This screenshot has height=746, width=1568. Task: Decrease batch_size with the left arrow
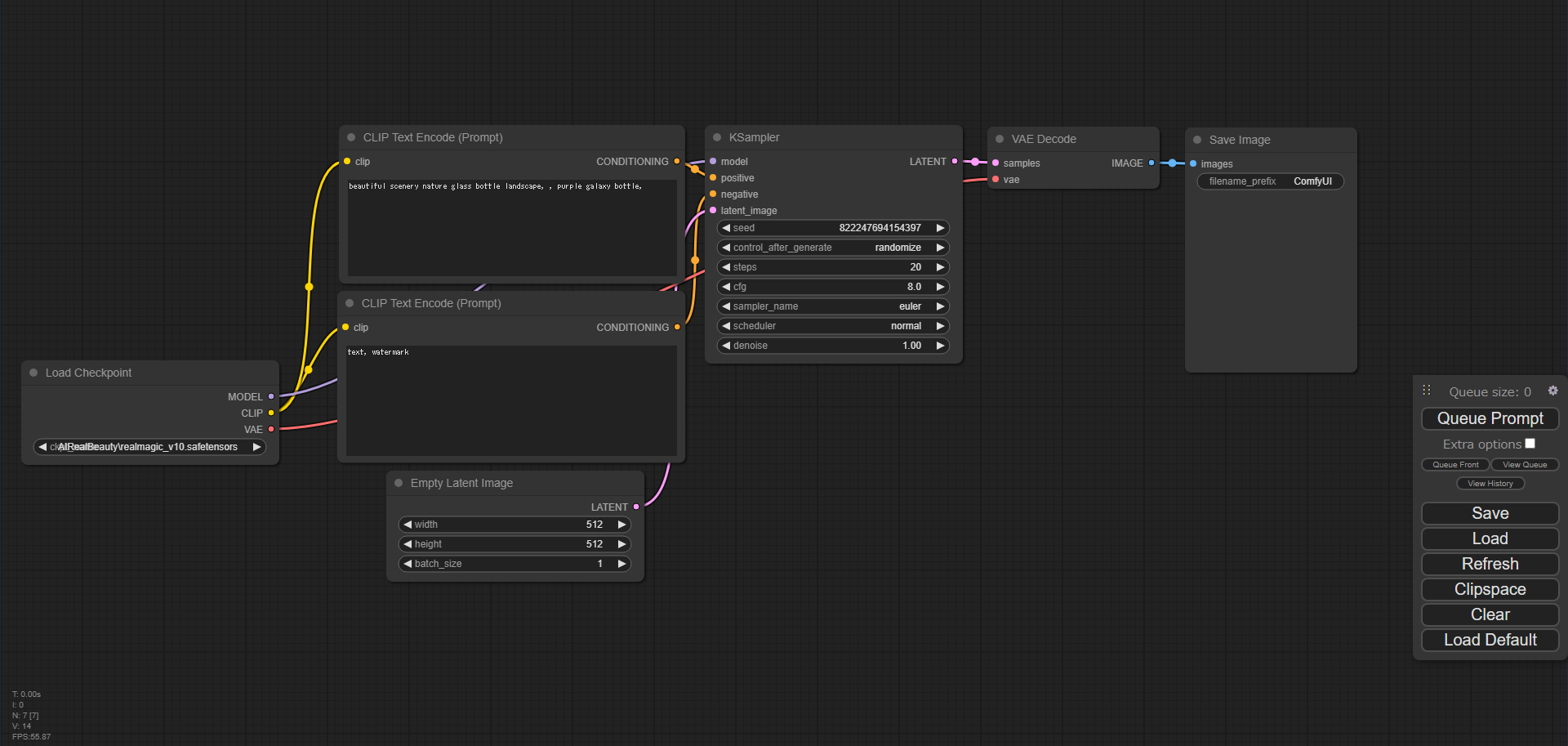click(x=408, y=564)
